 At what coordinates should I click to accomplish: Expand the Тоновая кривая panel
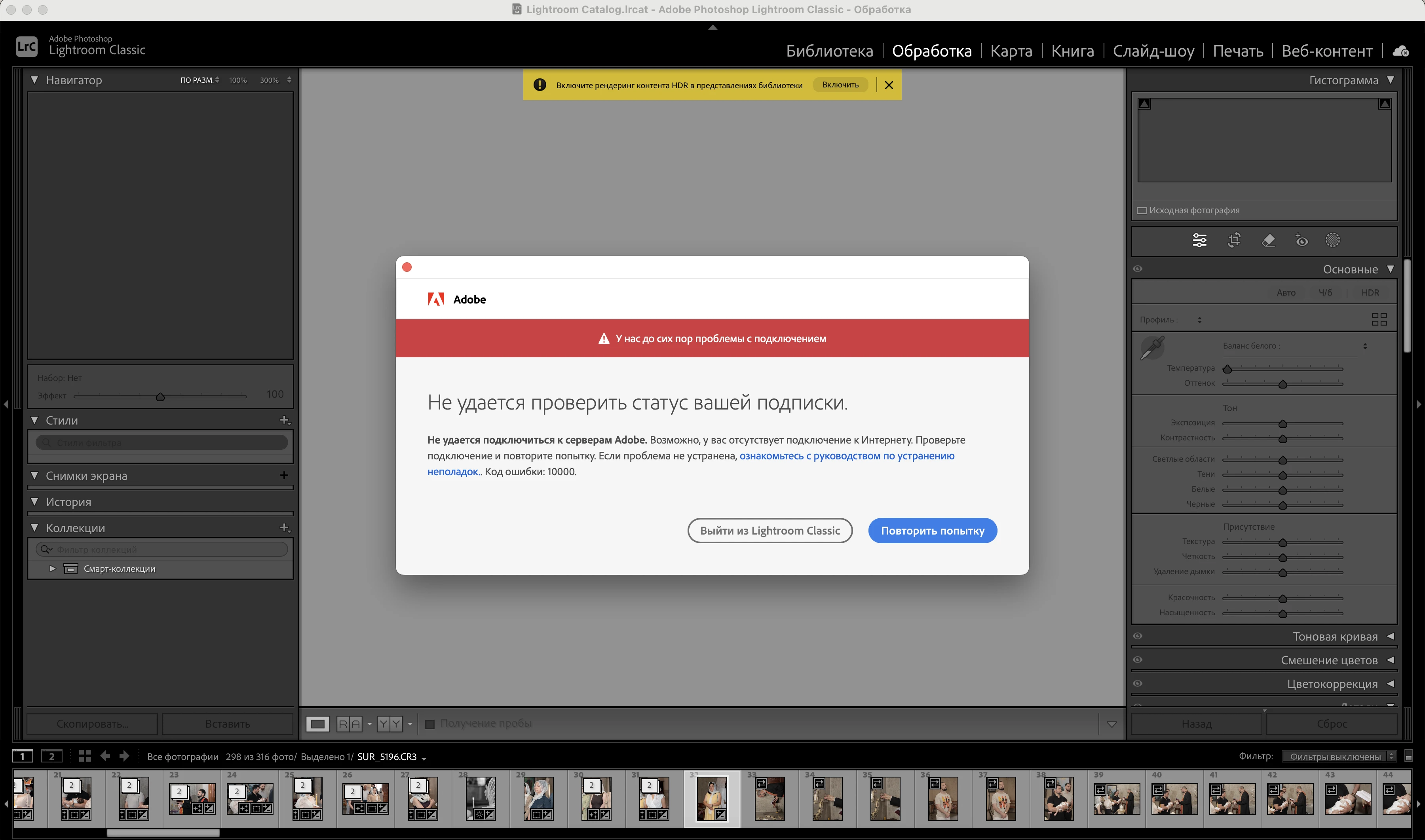point(1391,636)
